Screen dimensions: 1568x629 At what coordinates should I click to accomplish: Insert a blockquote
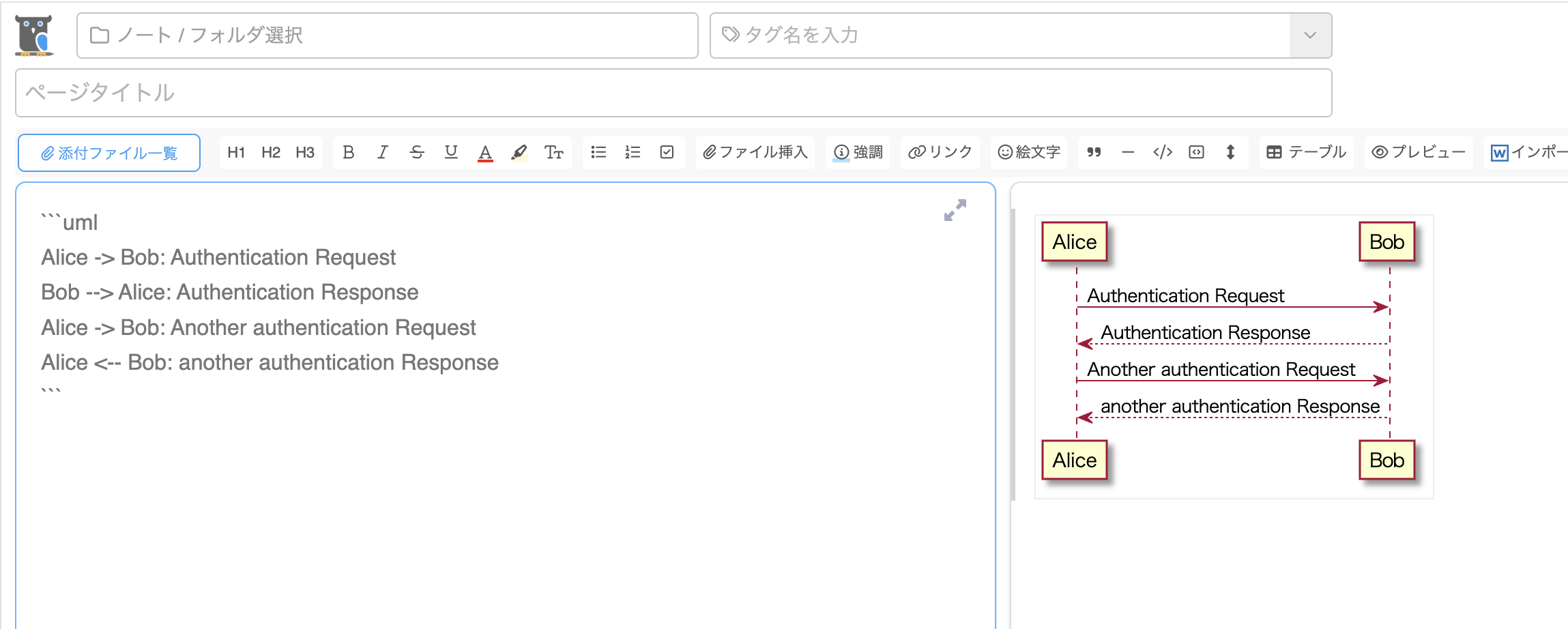(x=1094, y=152)
